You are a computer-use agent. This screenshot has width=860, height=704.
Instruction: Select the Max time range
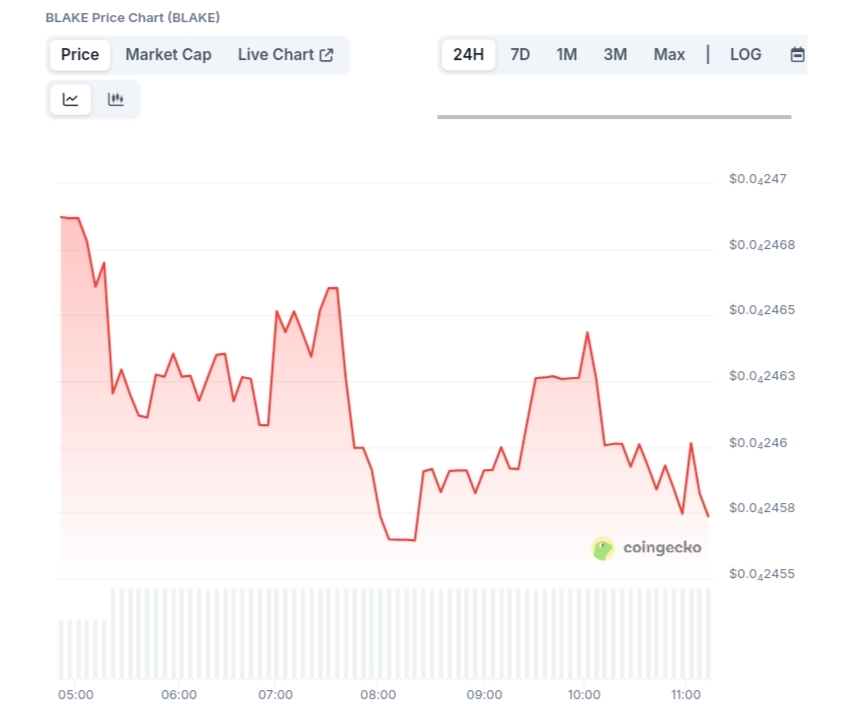(669, 54)
